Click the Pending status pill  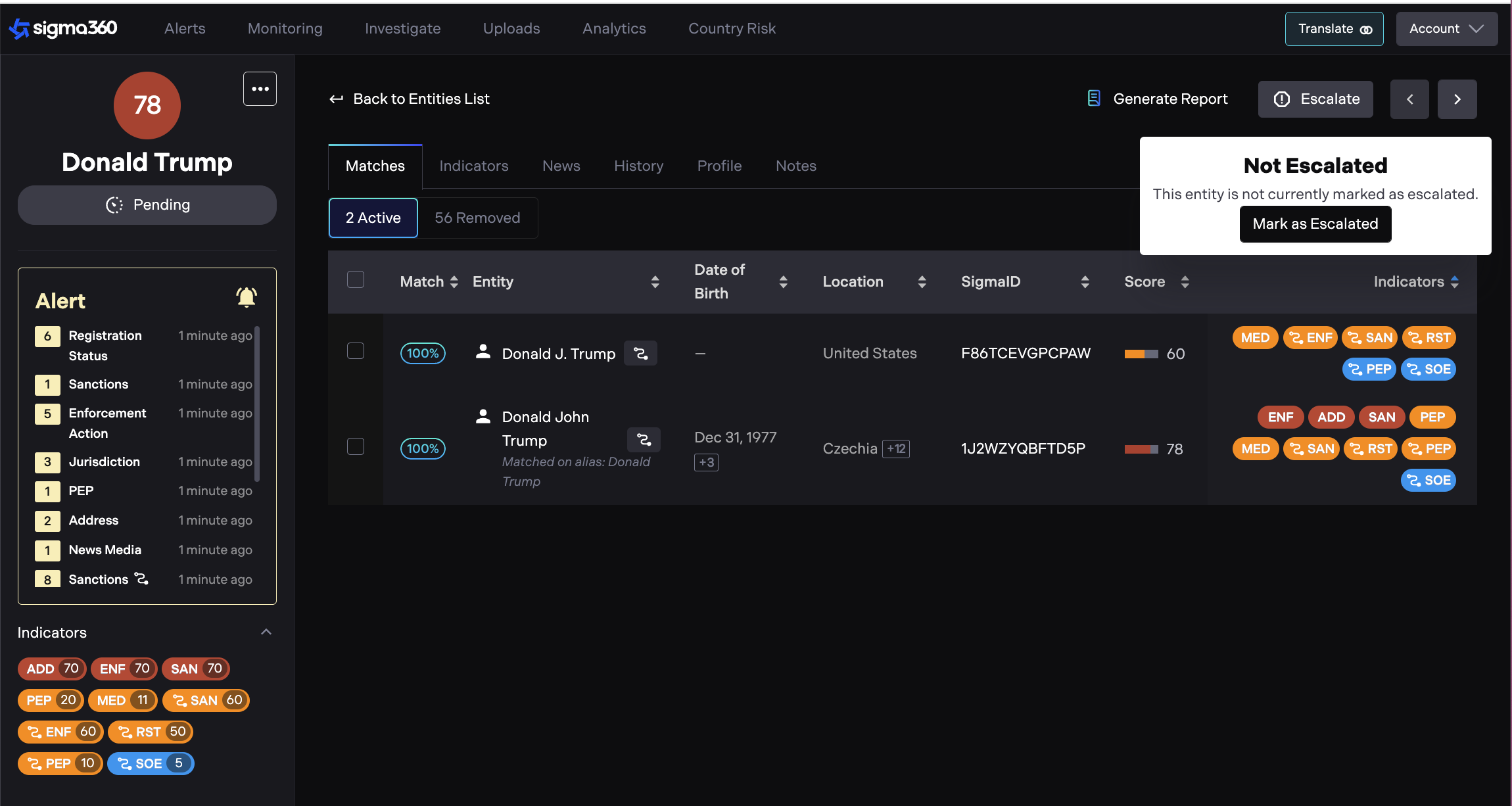tap(147, 205)
